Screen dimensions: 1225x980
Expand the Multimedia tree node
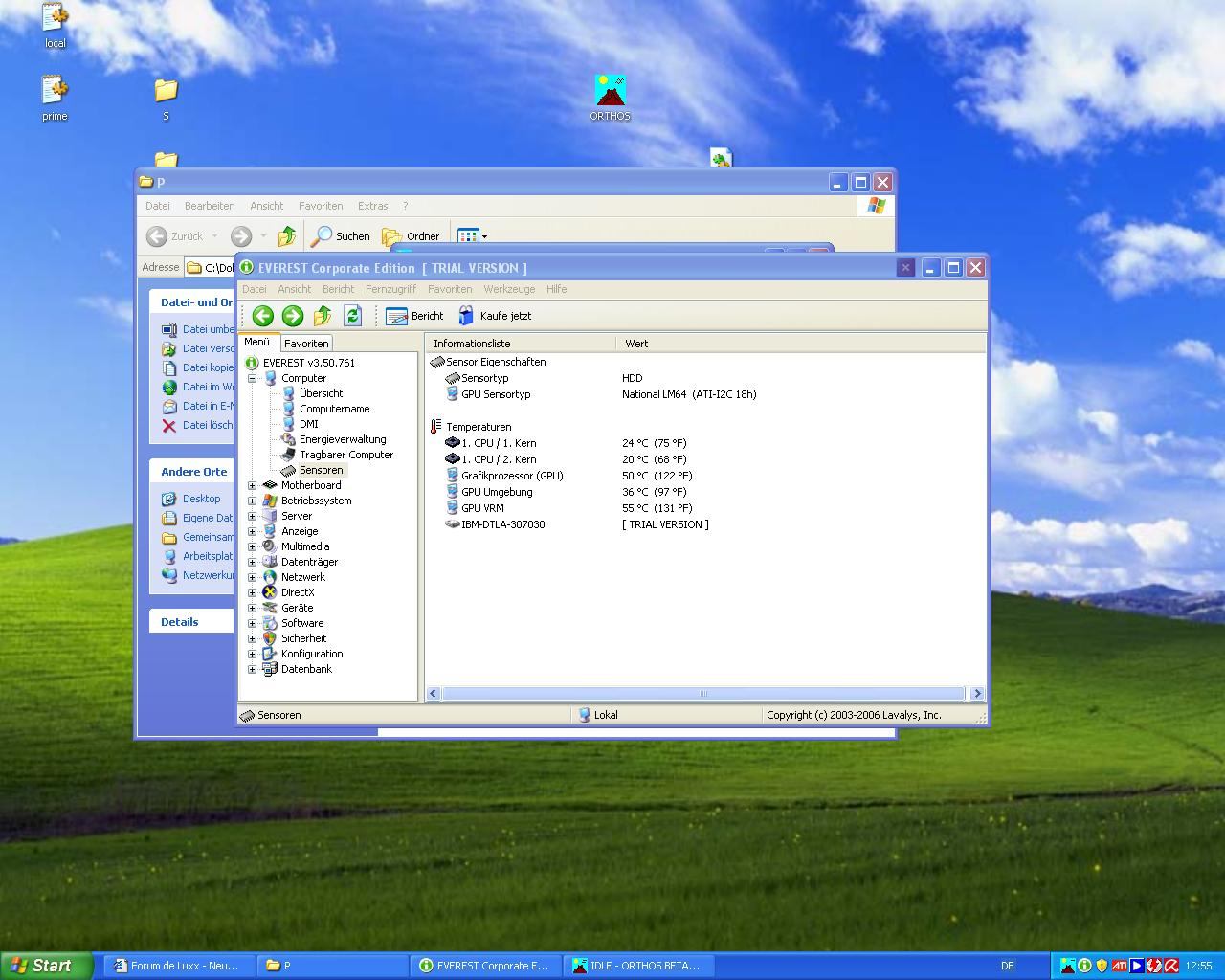pyautogui.click(x=252, y=546)
